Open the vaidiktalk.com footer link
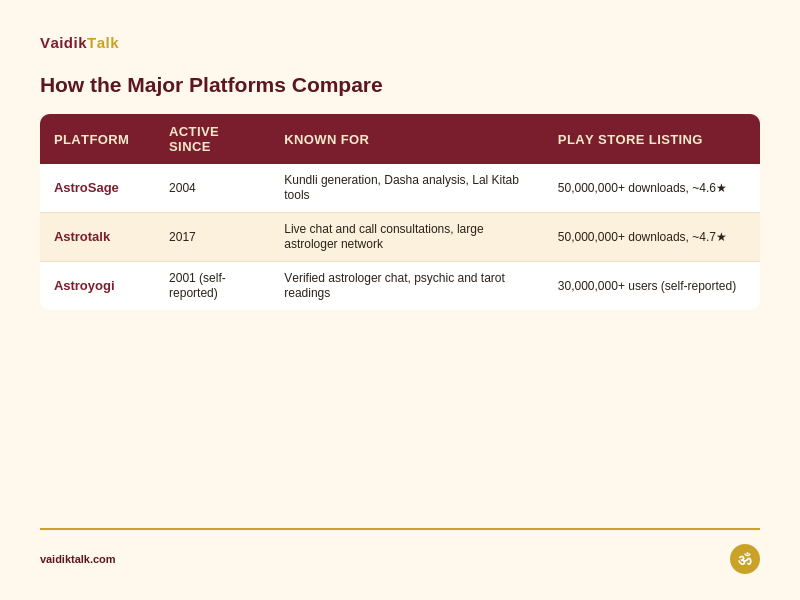The width and height of the screenshot is (800, 600). [78, 559]
